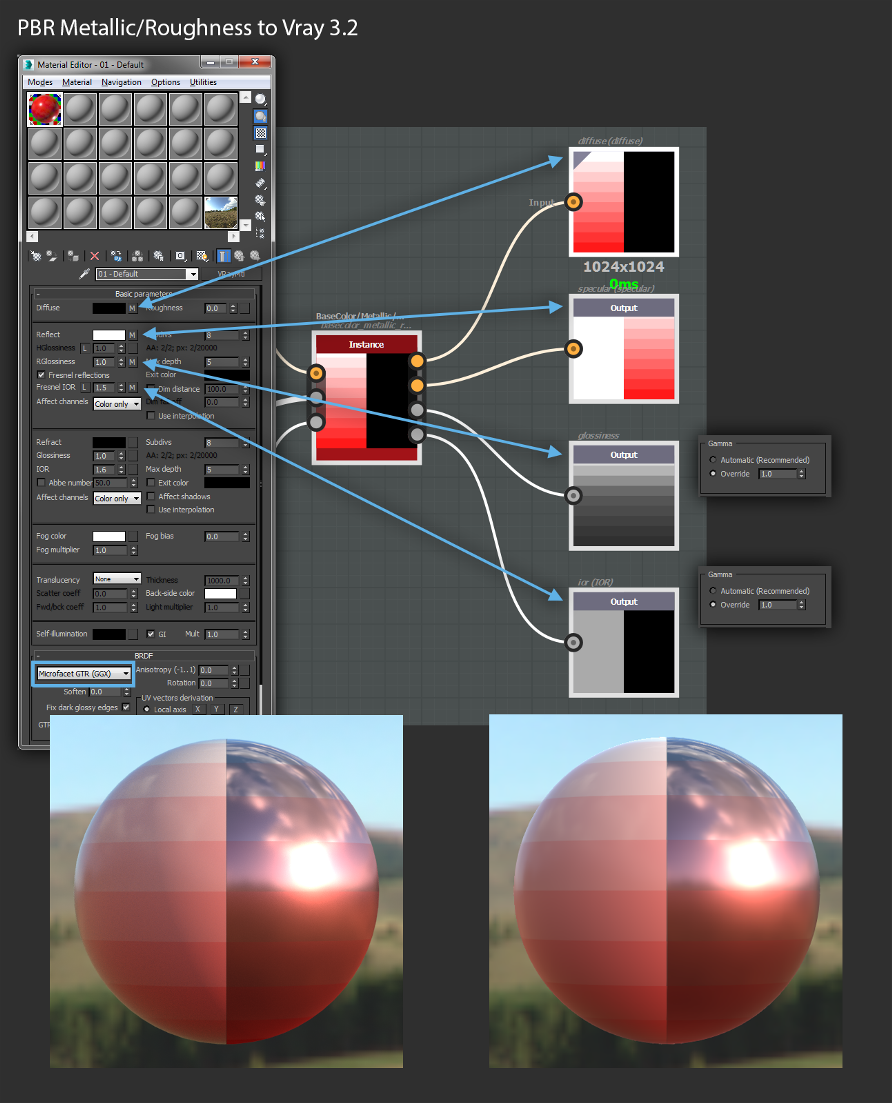Select the red sphere material slot
Image resolution: width=892 pixels, height=1103 pixels.
click(x=45, y=110)
